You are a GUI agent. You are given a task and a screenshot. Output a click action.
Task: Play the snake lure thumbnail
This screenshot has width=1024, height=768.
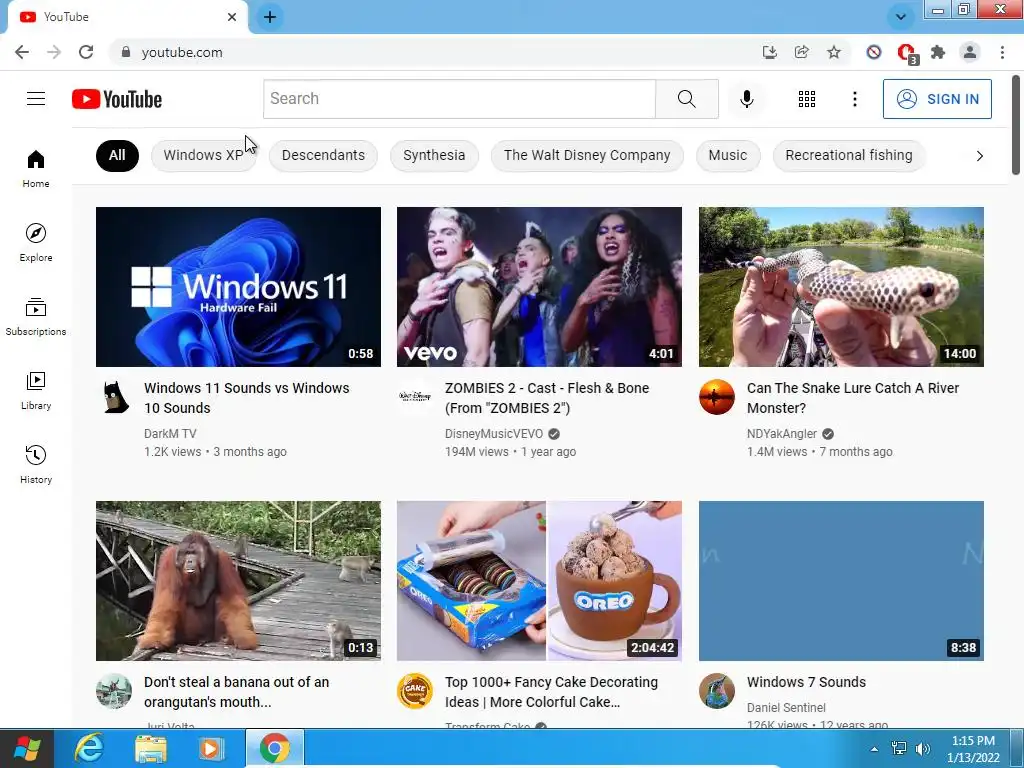(841, 287)
